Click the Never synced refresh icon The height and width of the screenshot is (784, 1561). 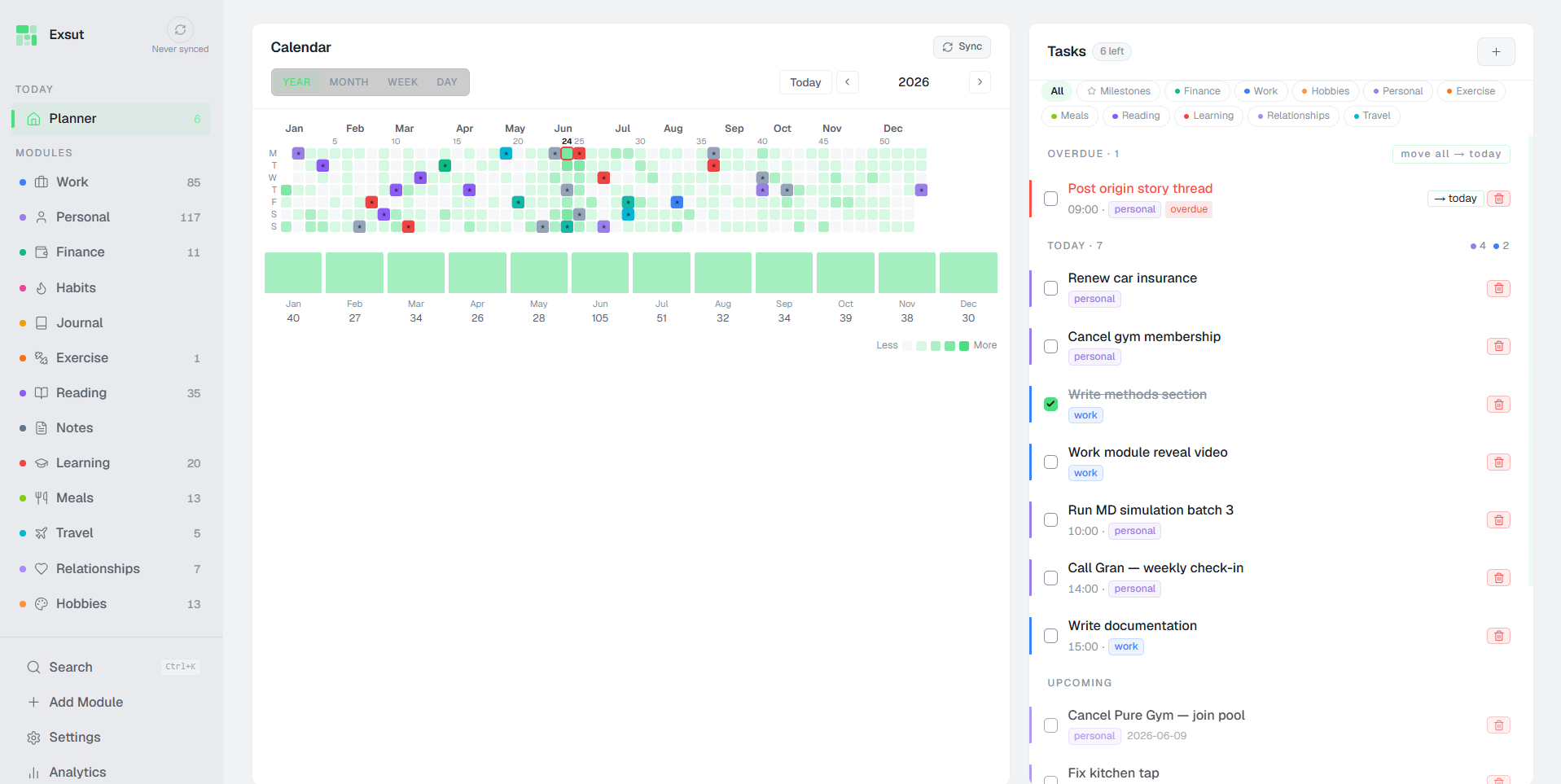click(180, 29)
